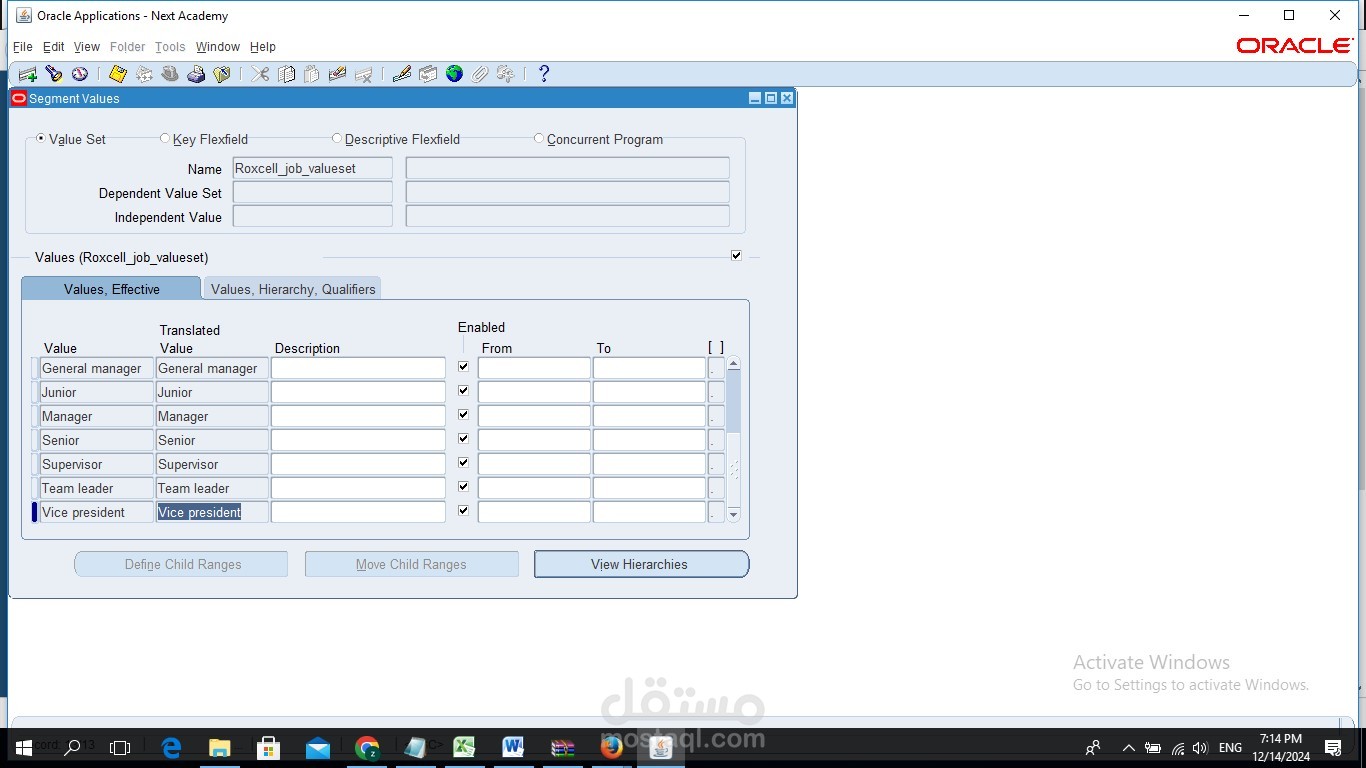Select the Key Flexfield radio button
The height and width of the screenshot is (768, 1366).
(165, 139)
